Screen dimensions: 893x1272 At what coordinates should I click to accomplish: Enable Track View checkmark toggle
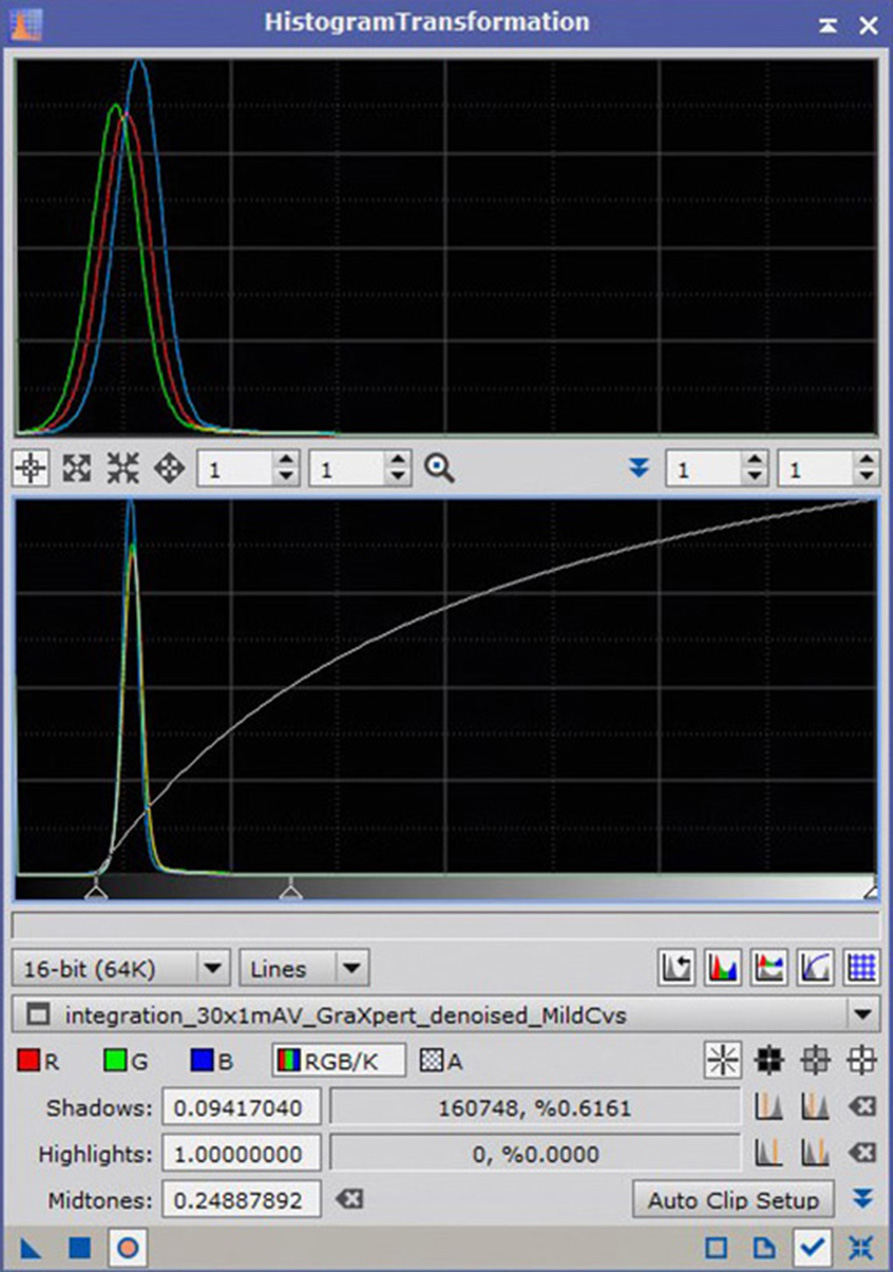(x=812, y=1247)
